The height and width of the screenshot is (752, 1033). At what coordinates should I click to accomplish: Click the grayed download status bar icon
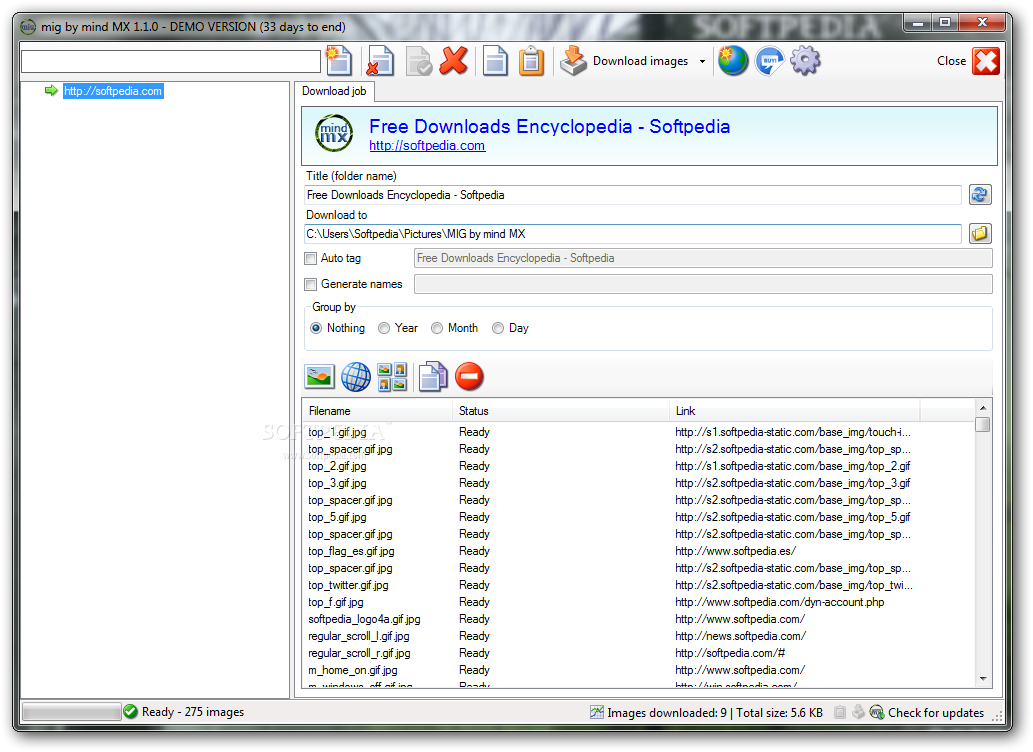pyautogui.click(x=858, y=712)
